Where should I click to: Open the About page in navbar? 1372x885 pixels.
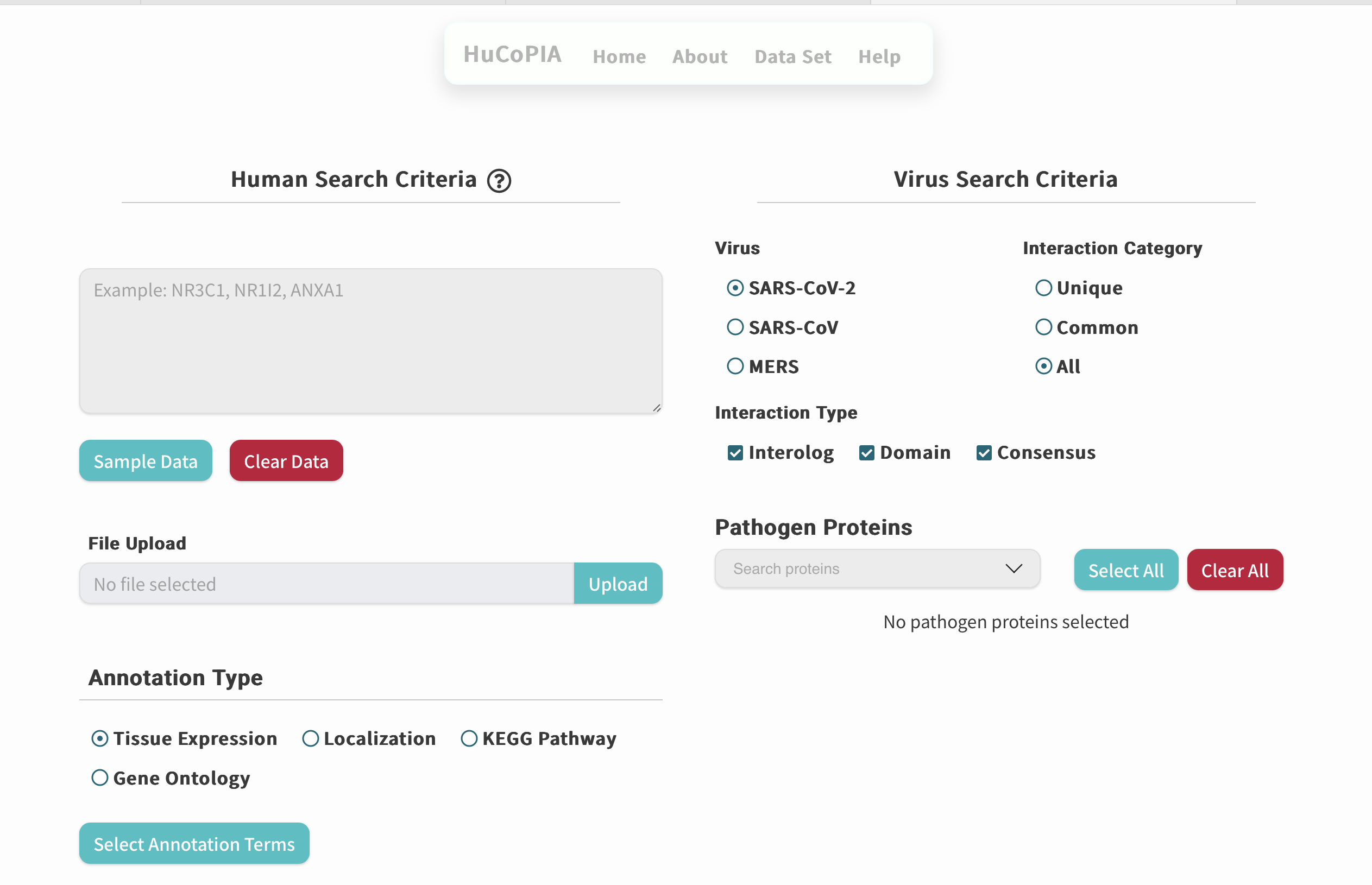[700, 56]
